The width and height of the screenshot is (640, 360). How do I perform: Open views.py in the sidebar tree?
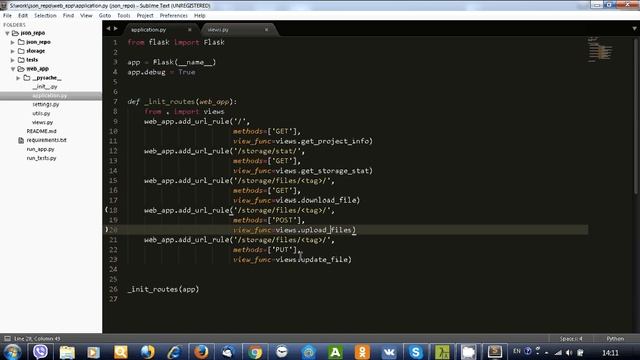[x=42, y=122]
